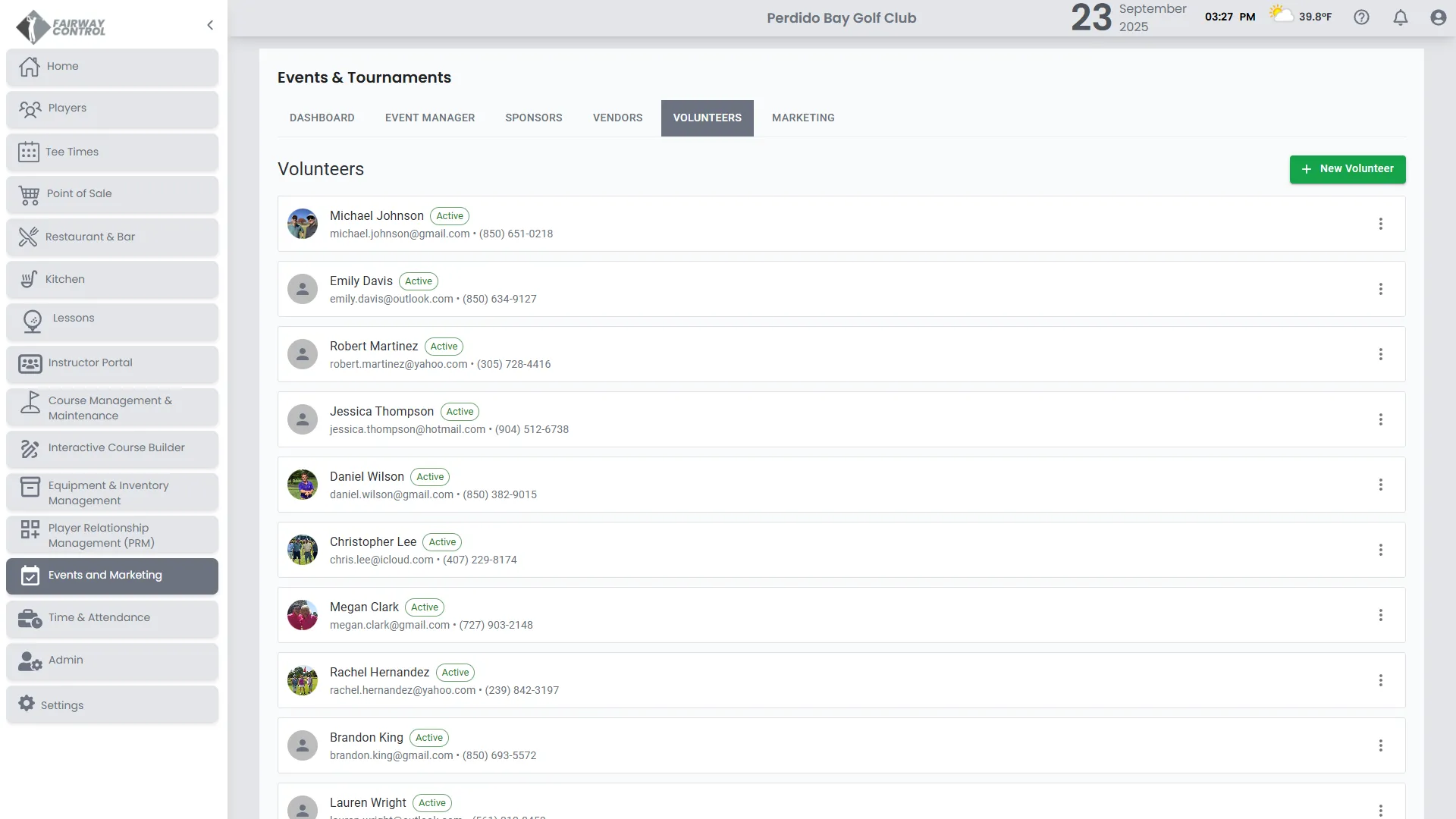
Task: Click the Tee Times calendar icon
Action: [x=29, y=152]
